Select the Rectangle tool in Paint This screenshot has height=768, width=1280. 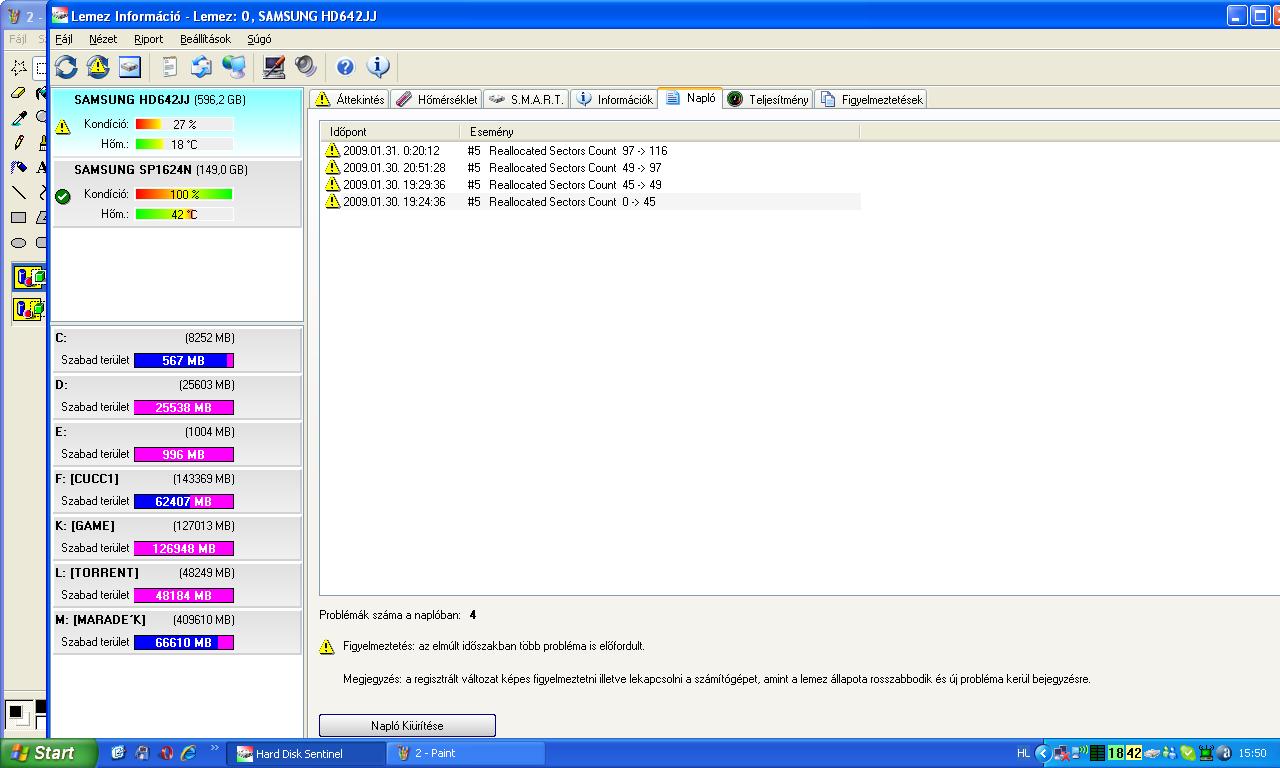pyautogui.click(x=18, y=218)
